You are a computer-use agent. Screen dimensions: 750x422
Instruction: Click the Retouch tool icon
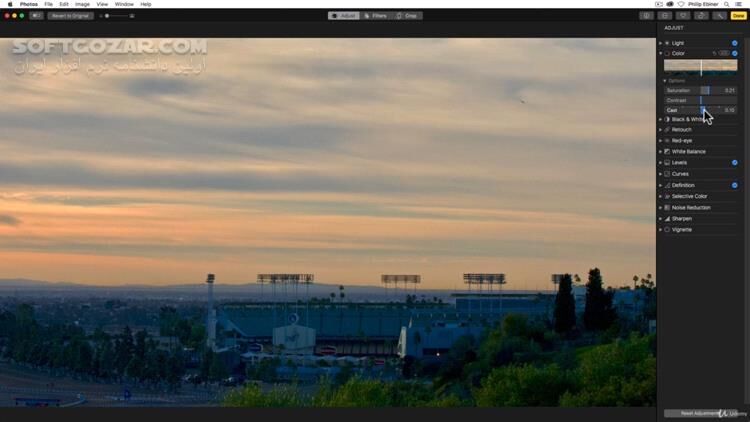667,130
